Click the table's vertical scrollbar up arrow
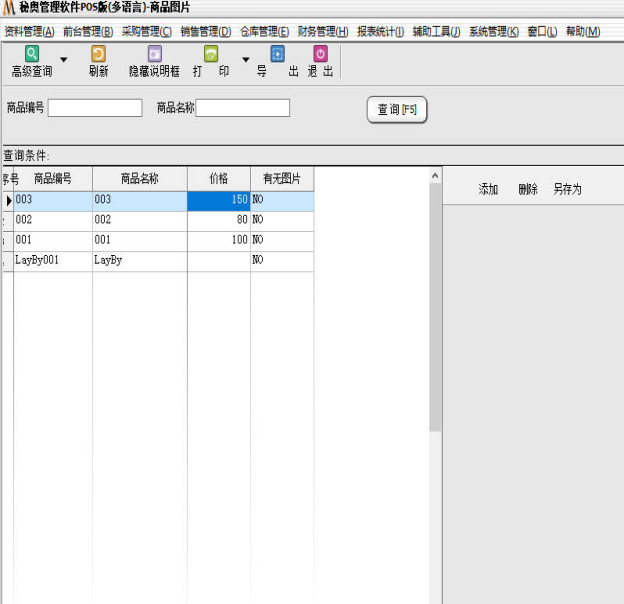The image size is (624, 604). tap(435, 176)
